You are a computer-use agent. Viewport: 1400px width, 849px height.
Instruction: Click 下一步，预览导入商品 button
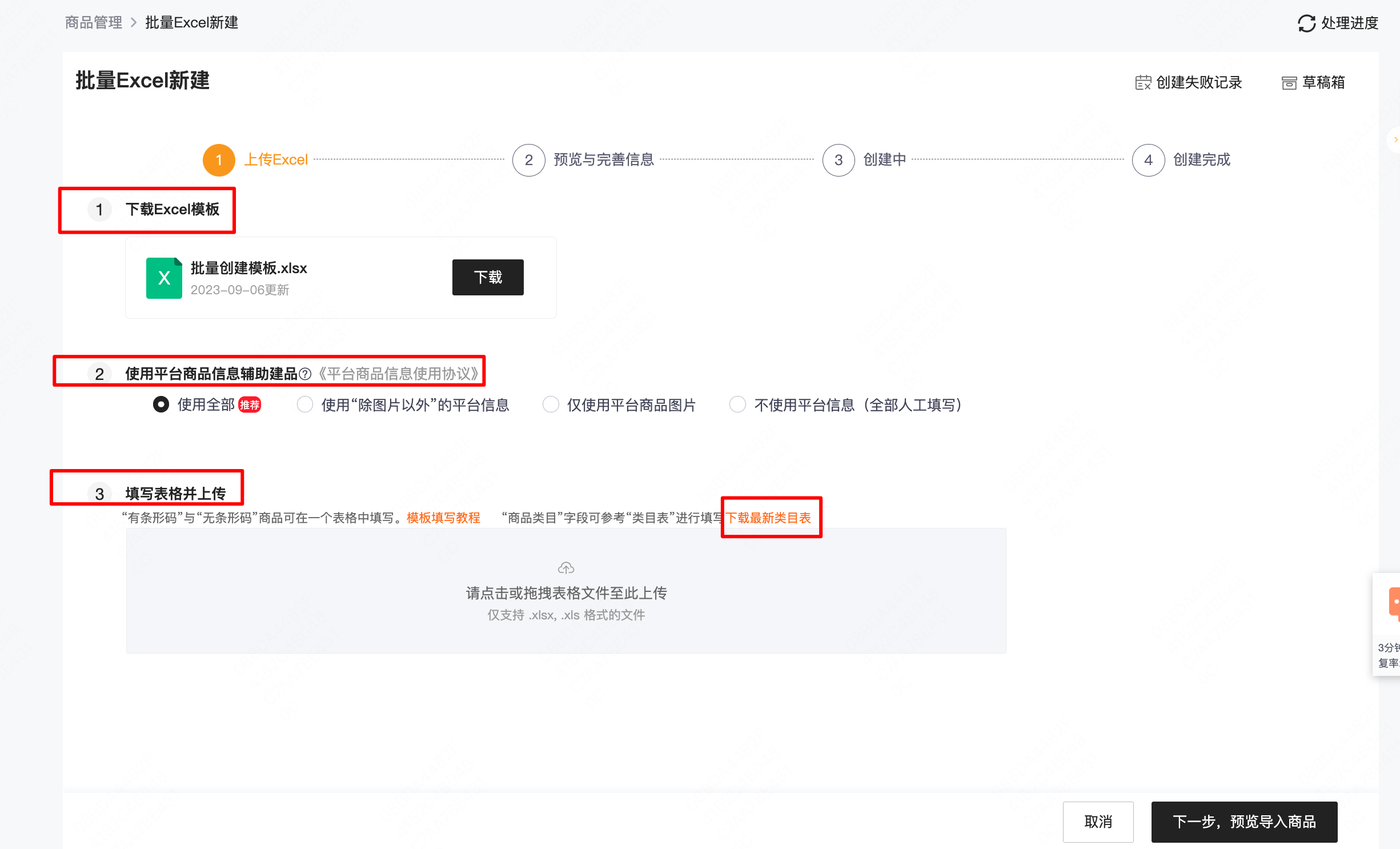coord(1244,822)
